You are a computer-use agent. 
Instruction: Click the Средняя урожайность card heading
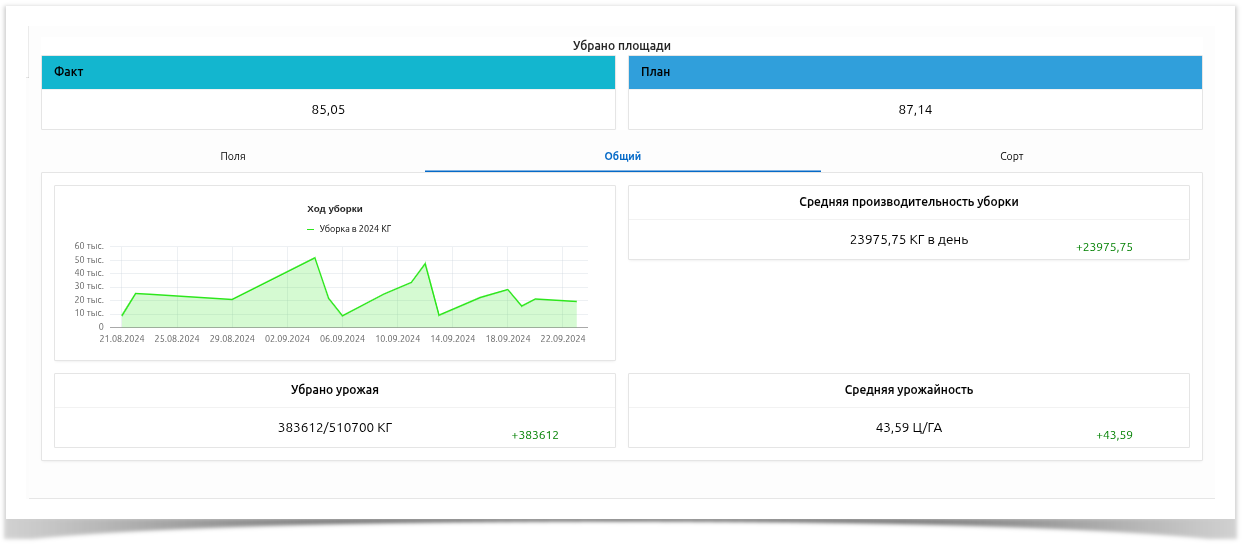coord(908,390)
